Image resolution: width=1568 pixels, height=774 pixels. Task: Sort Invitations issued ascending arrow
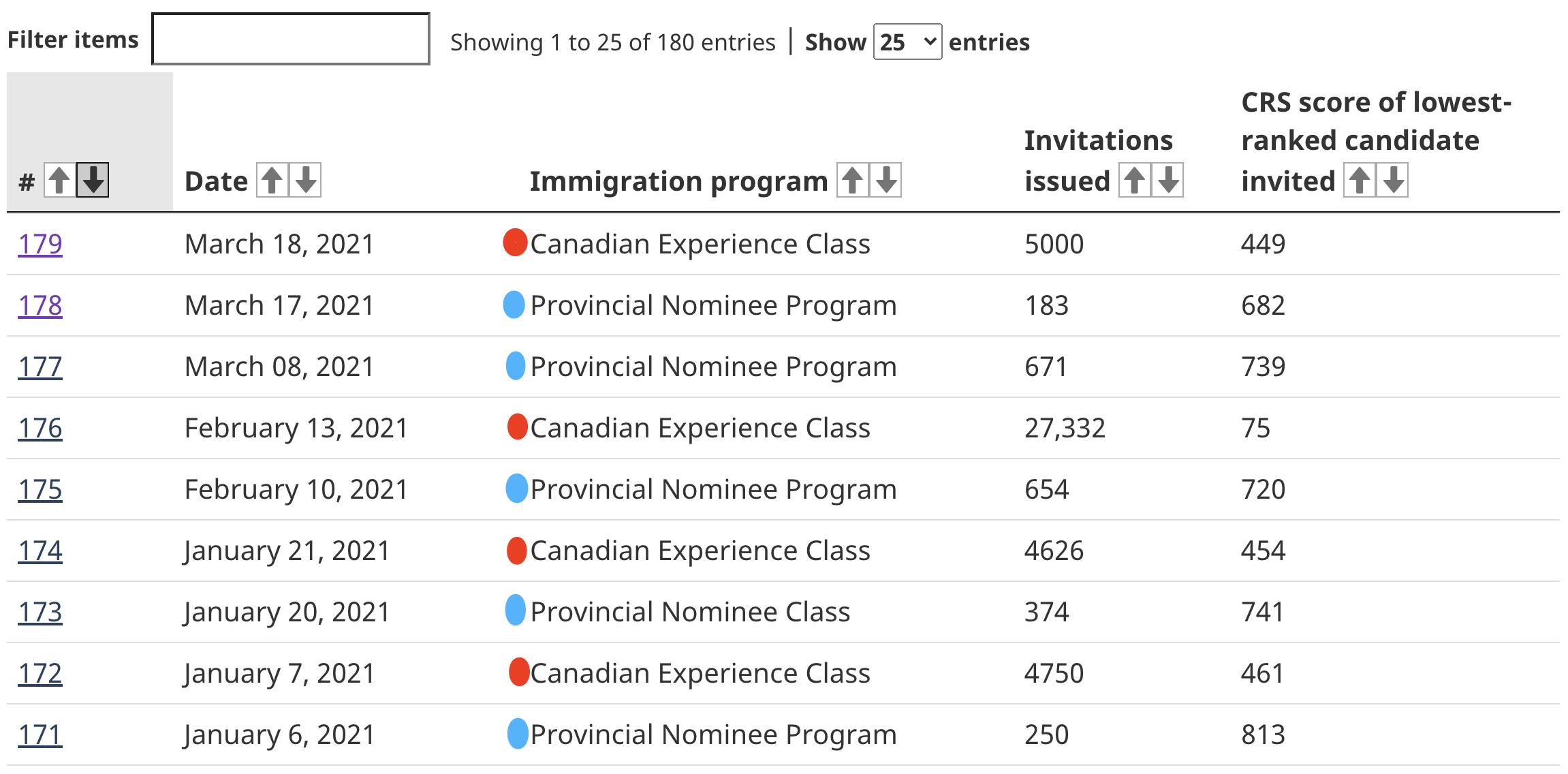1134,181
